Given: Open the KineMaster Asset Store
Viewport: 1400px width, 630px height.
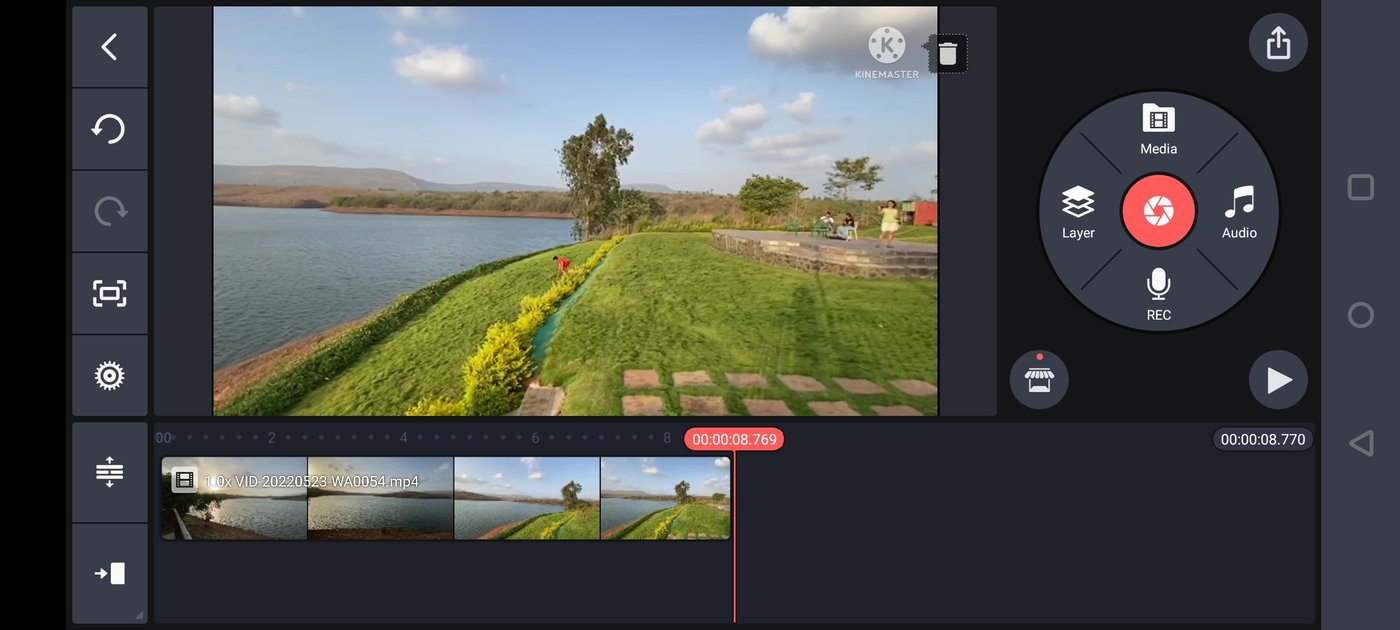Looking at the screenshot, I should click(1039, 379).
